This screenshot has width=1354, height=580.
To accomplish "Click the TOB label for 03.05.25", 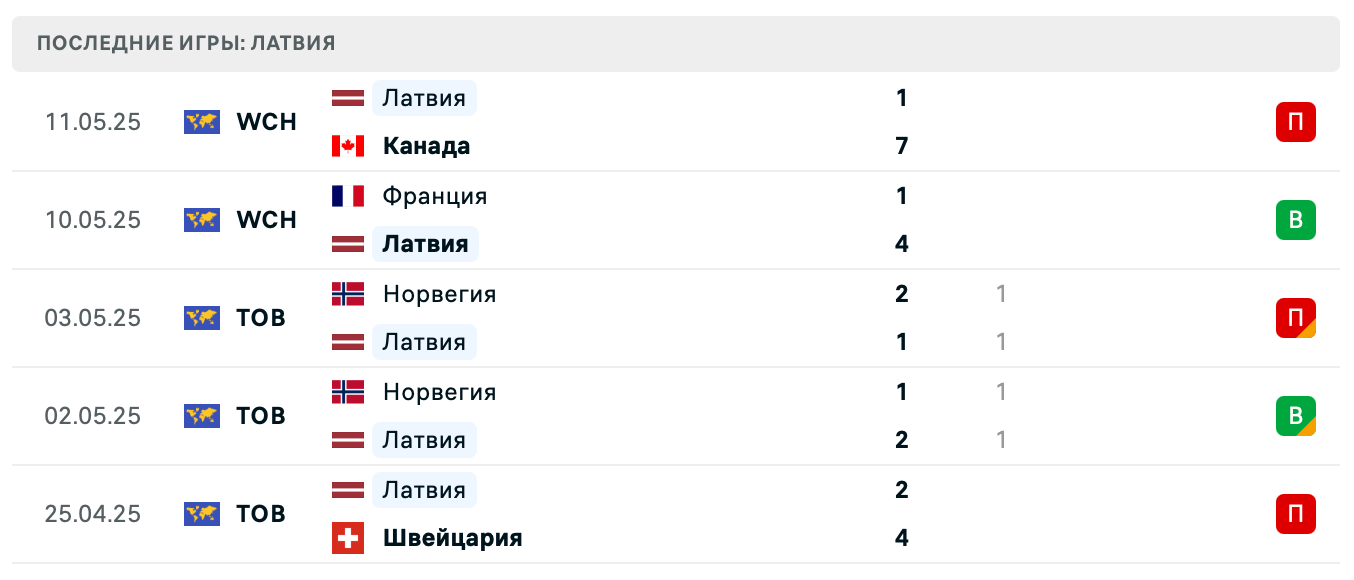I will pos(261,318).
